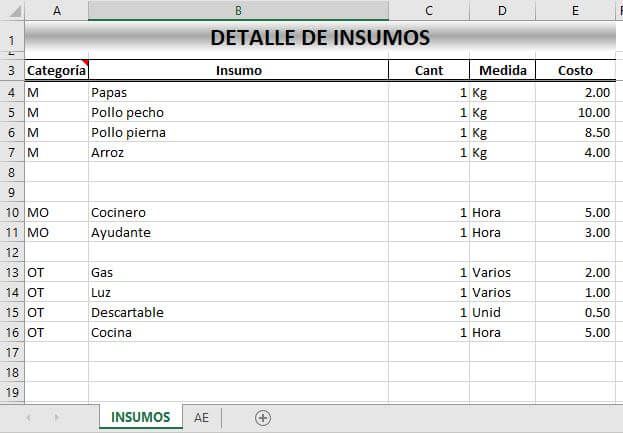Screen dimensions: 623x433
Task: Click the next sheet navigation arrow
Action: pyautogui.click(x=56, y=418)
